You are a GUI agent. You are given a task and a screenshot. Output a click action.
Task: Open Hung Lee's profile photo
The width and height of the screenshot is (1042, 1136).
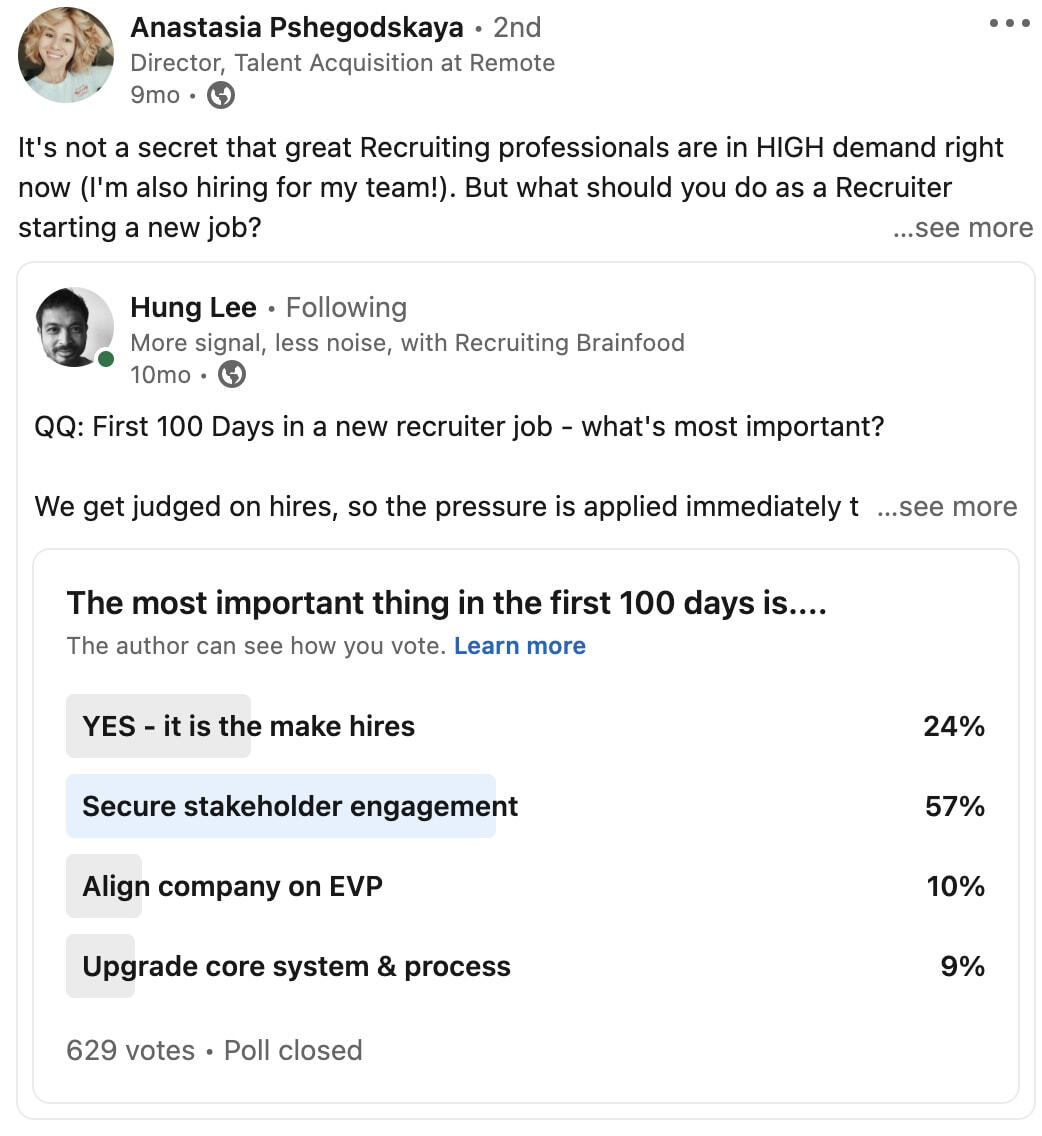[x=75, y=326]
